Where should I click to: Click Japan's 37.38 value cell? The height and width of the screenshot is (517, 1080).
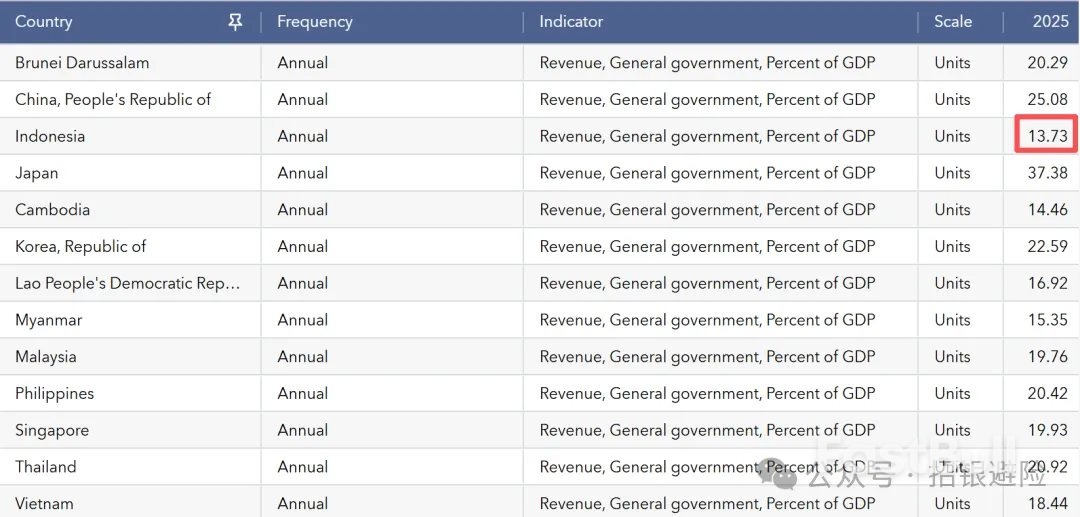tap(1047, 173)
